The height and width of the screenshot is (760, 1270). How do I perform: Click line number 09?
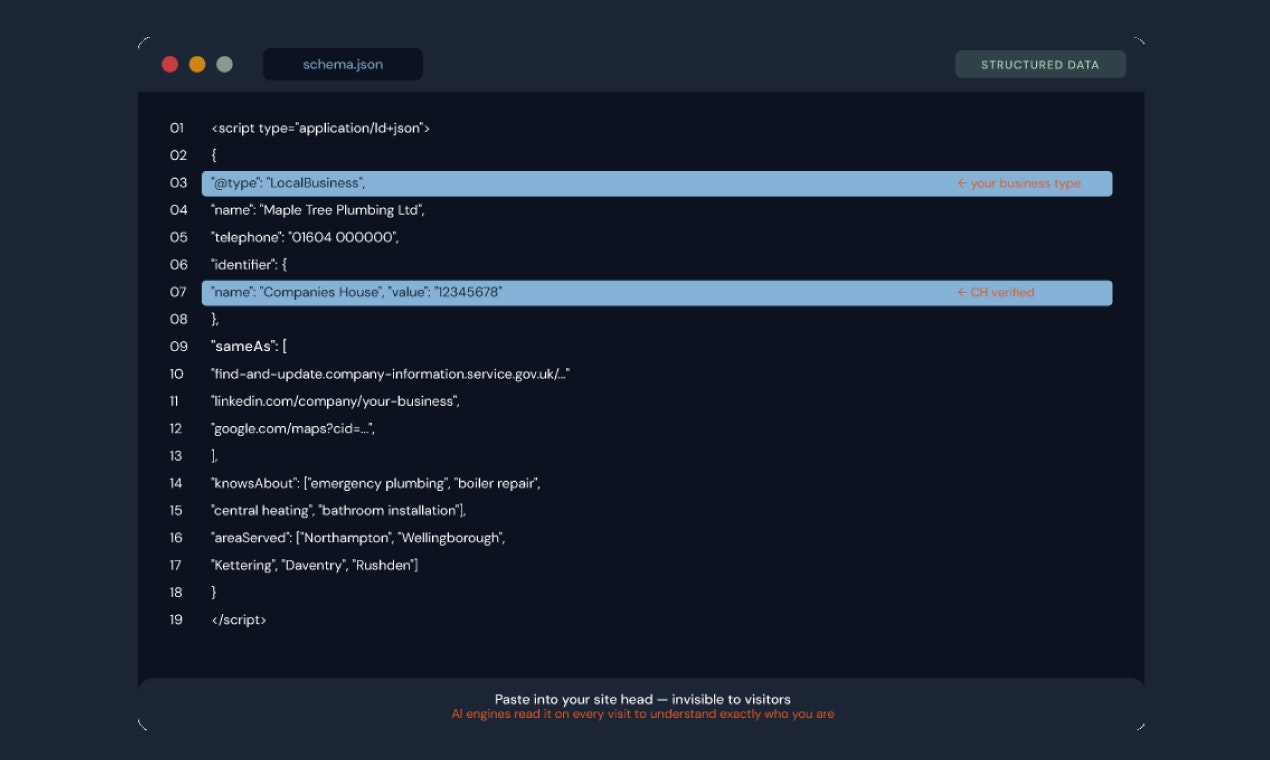click(178, 346)
